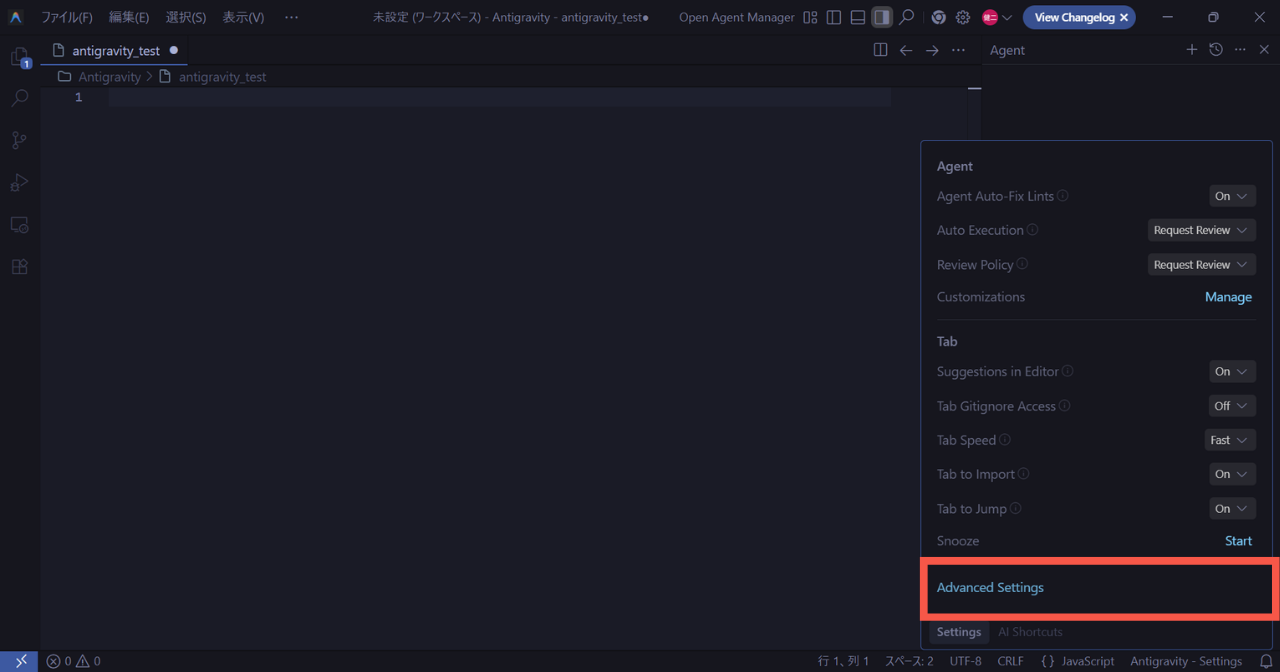Toggle Suggestions in Editor setting
The width and height of the screenshot is (1280, 672).
pyautogui.click(x=1232, y=371)
